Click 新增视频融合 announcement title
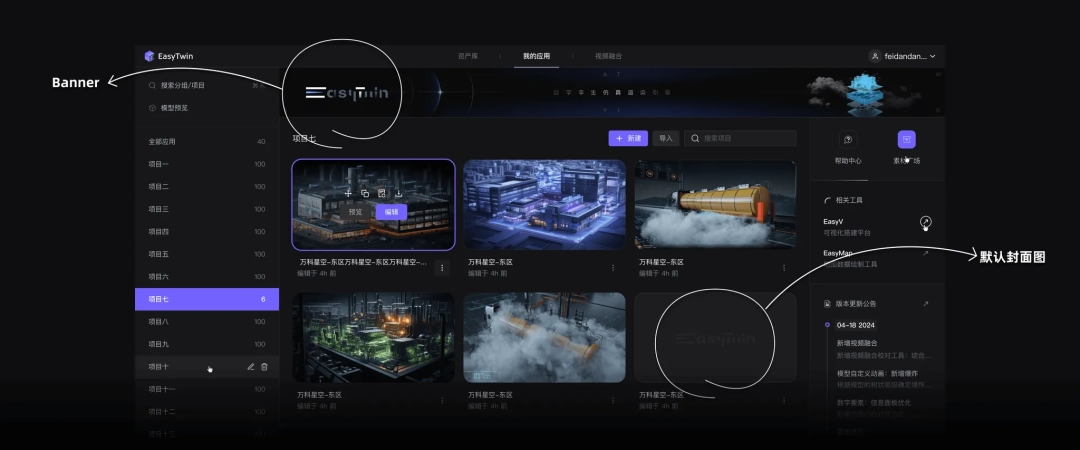 [x=857, y=343]
